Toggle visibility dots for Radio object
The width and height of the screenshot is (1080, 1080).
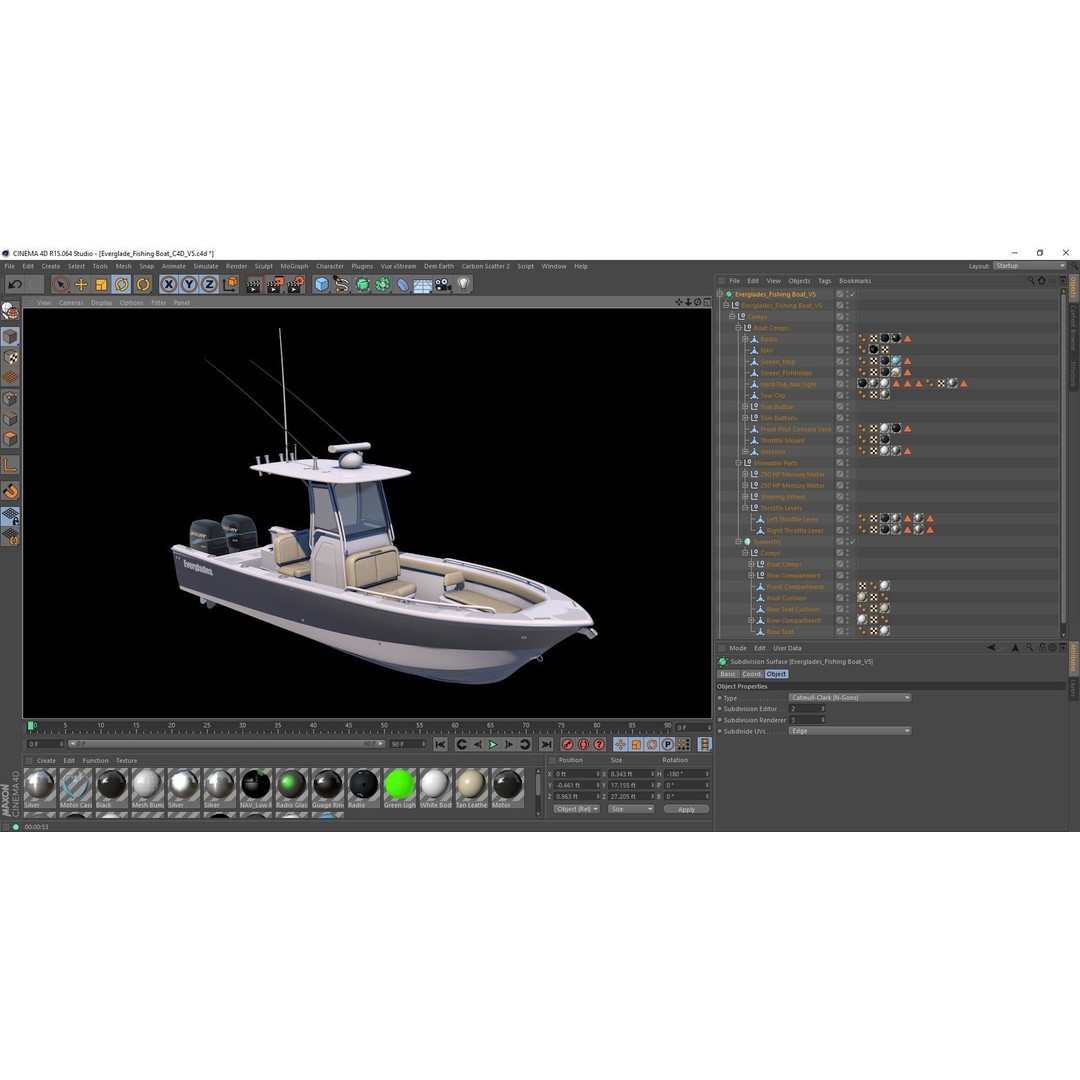(x=848, y=339)
